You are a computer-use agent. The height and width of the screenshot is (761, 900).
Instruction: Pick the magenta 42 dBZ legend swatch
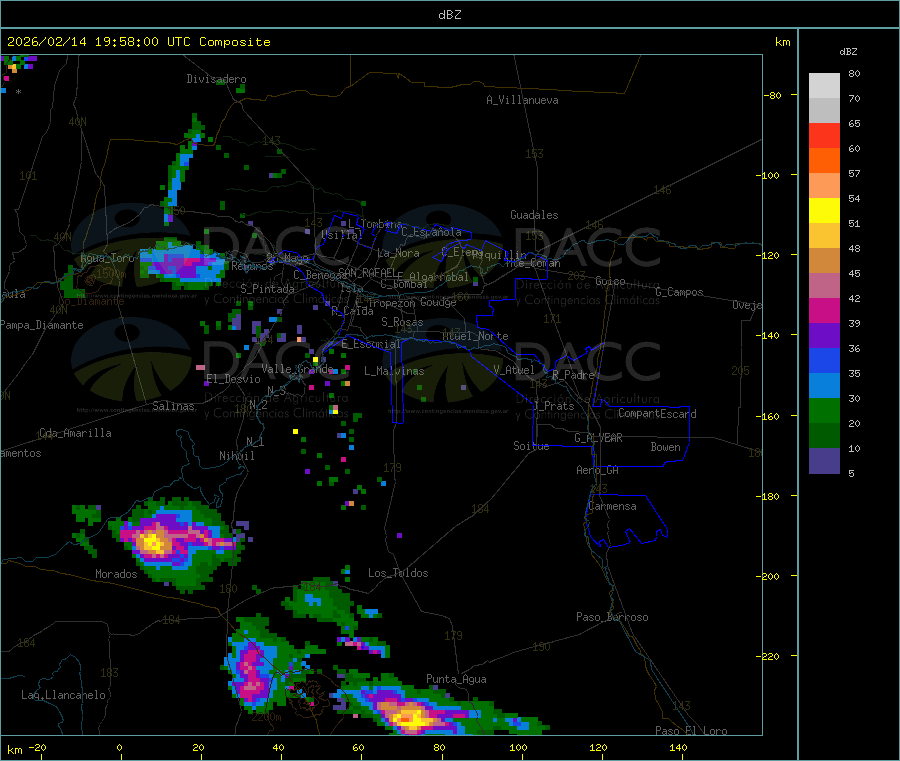point(824,310)
